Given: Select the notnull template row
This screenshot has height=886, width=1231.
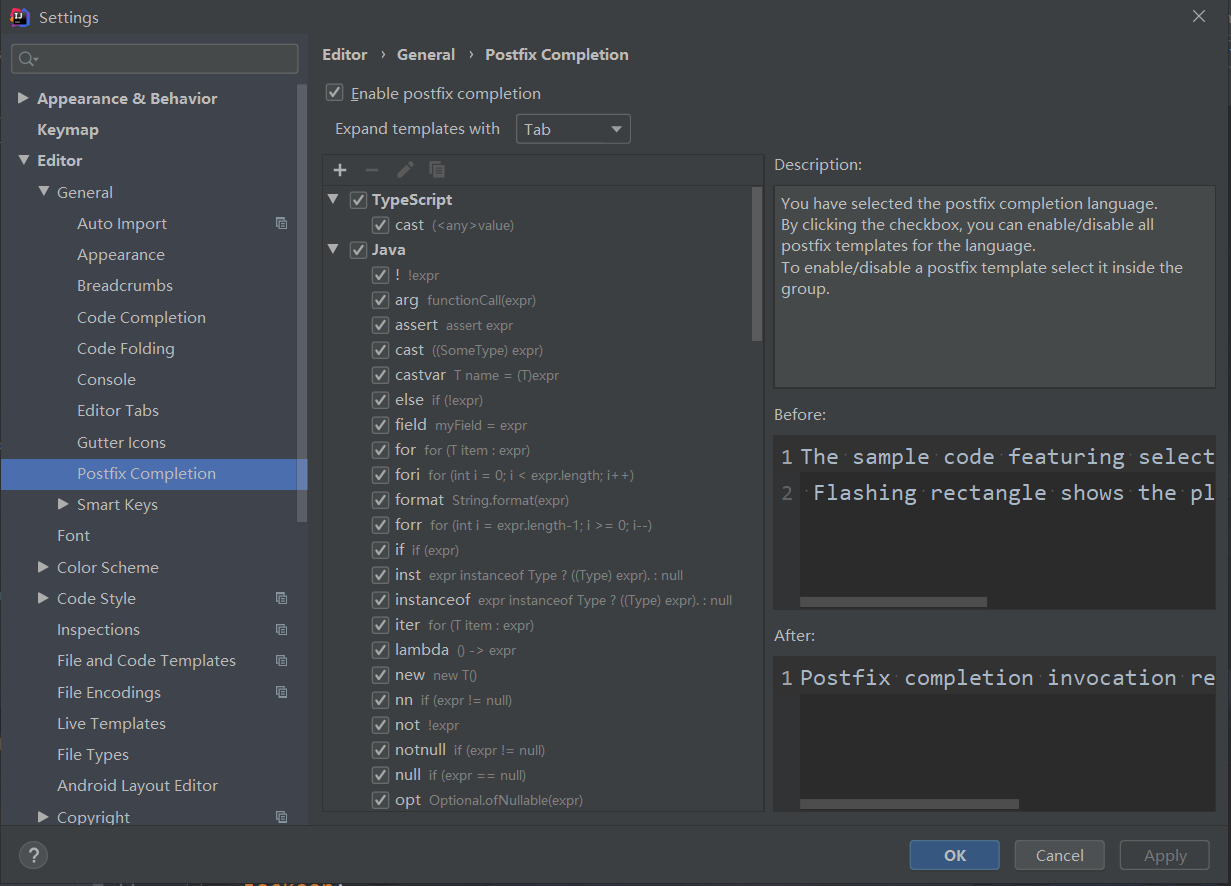Looking at the screenshot, I should point(544,750).
